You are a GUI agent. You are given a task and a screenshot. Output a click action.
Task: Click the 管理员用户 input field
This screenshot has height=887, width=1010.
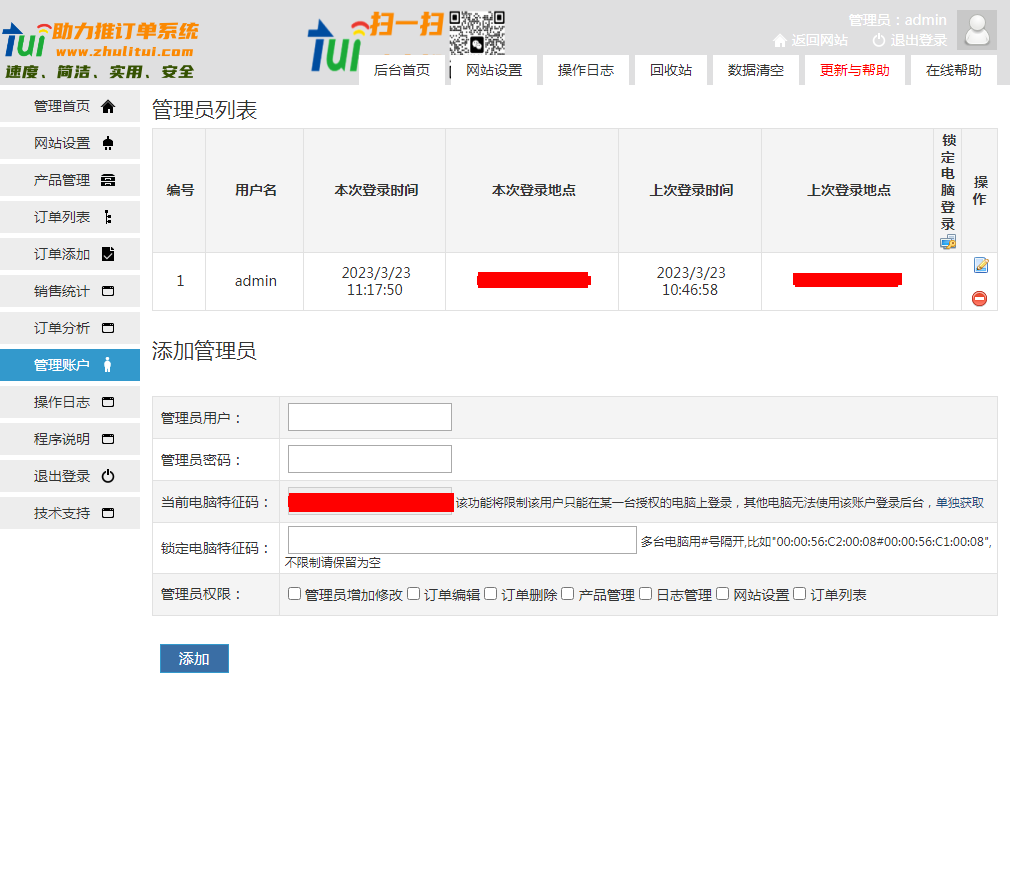[x=369, y=417]
